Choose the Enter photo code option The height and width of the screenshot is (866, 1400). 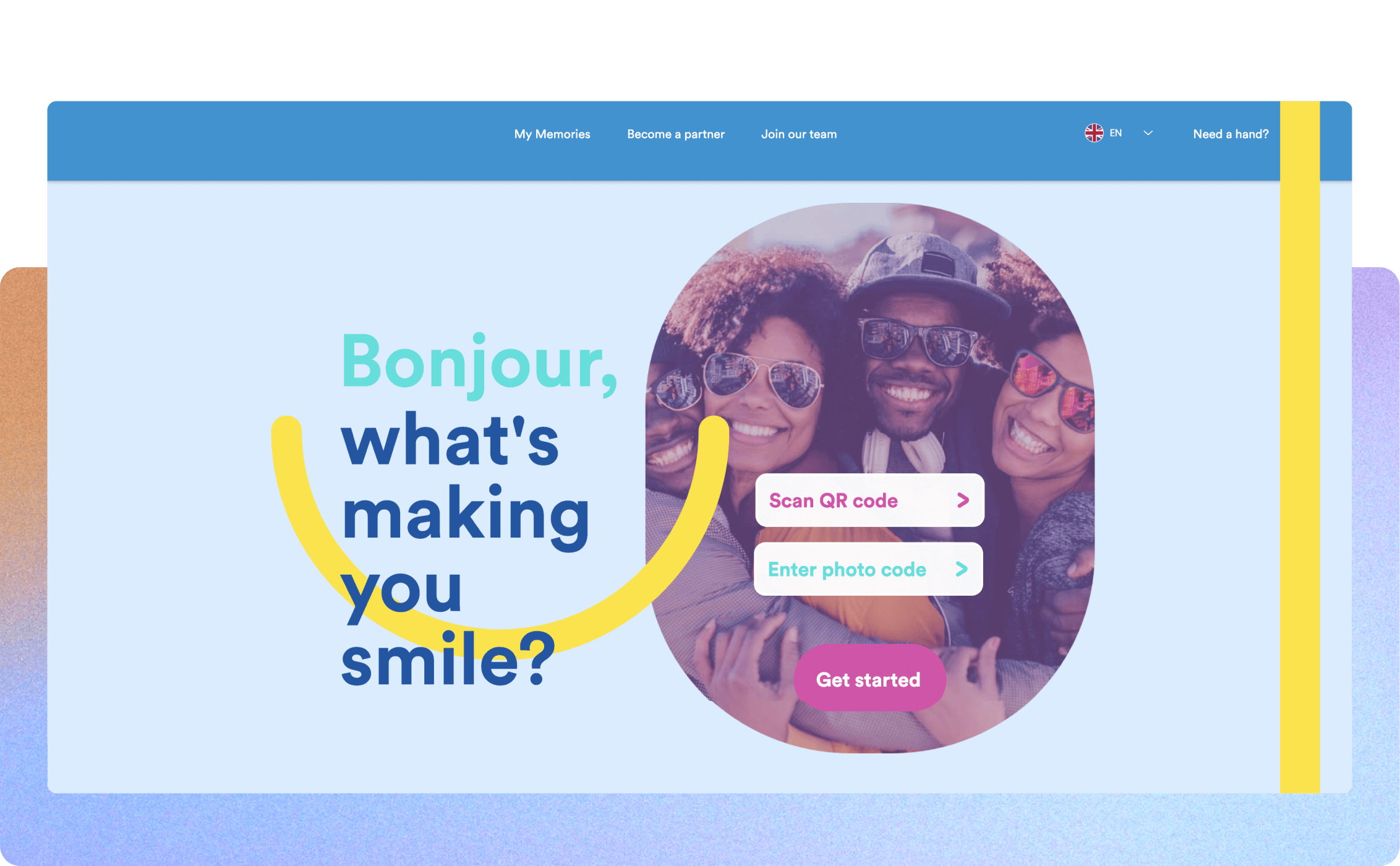(868, 569)
